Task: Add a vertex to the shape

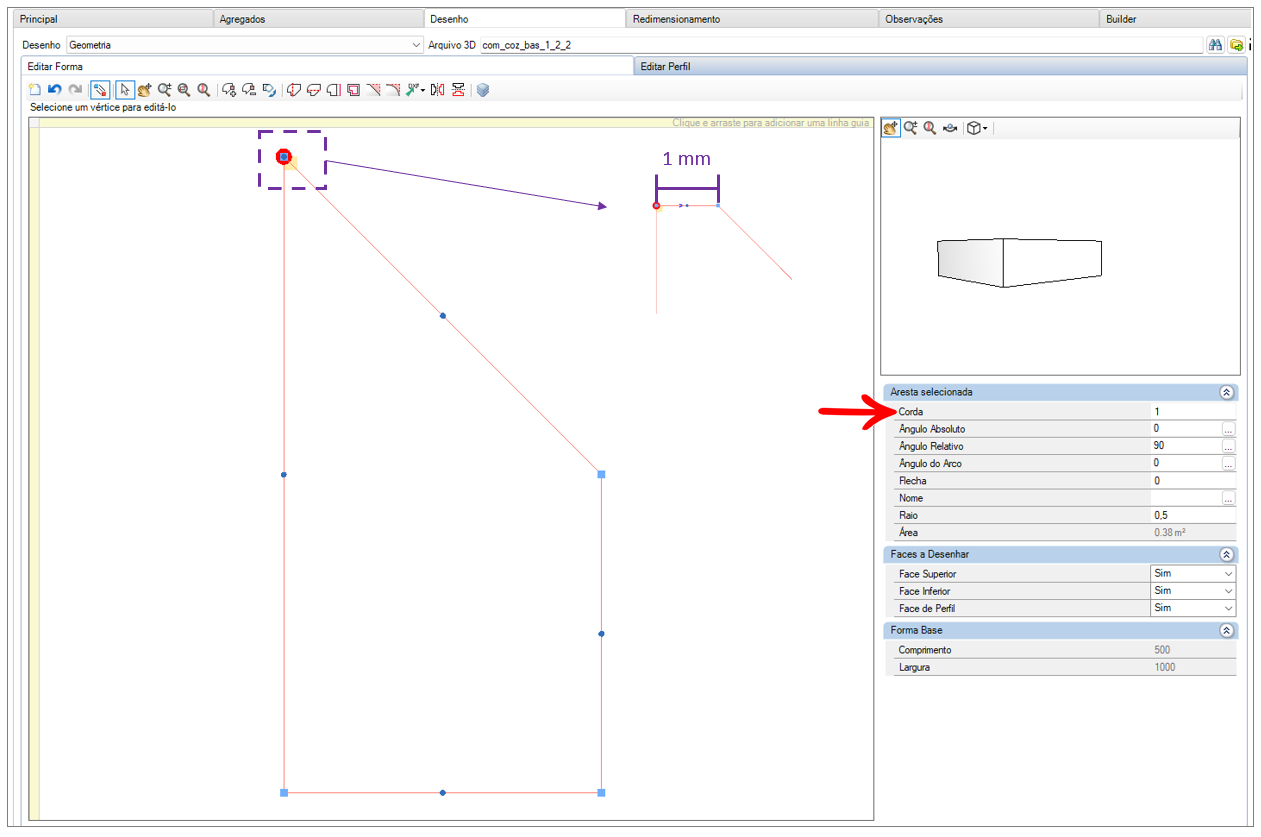Action: point(230,90)
